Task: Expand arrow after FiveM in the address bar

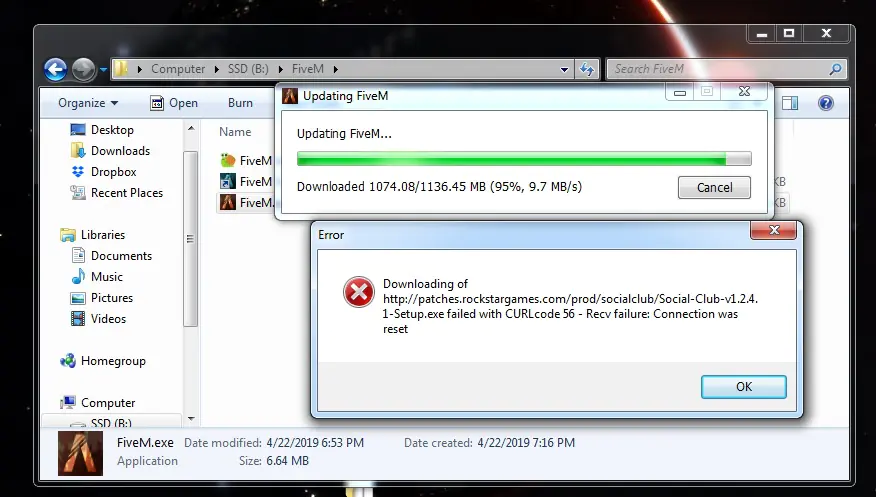Action: click(x=335, y=69)
